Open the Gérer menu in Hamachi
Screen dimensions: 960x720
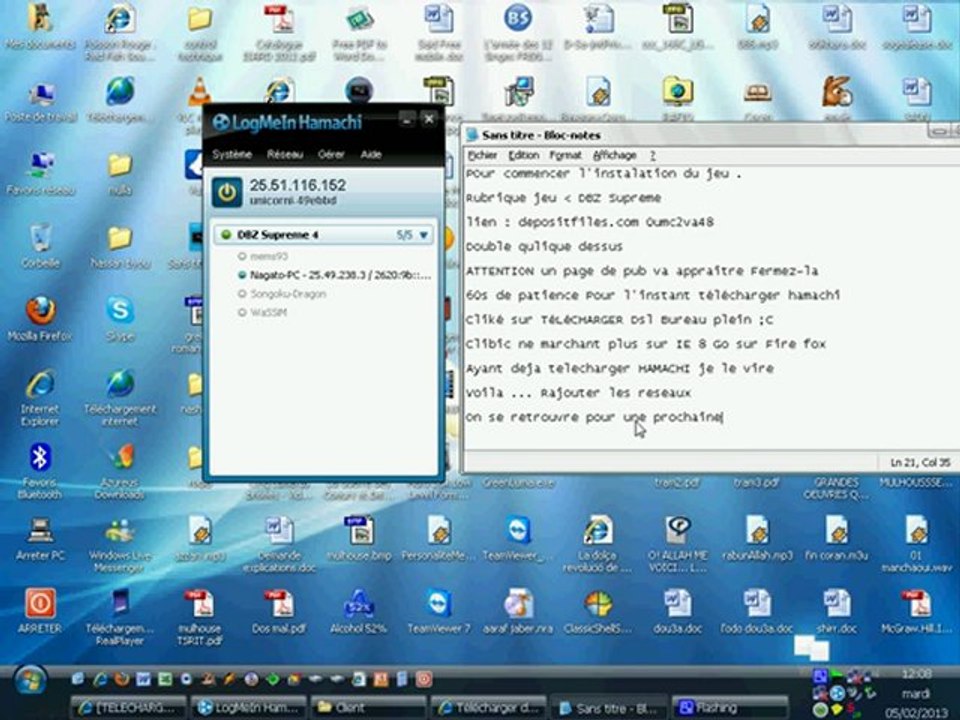(x=331, y=154)
